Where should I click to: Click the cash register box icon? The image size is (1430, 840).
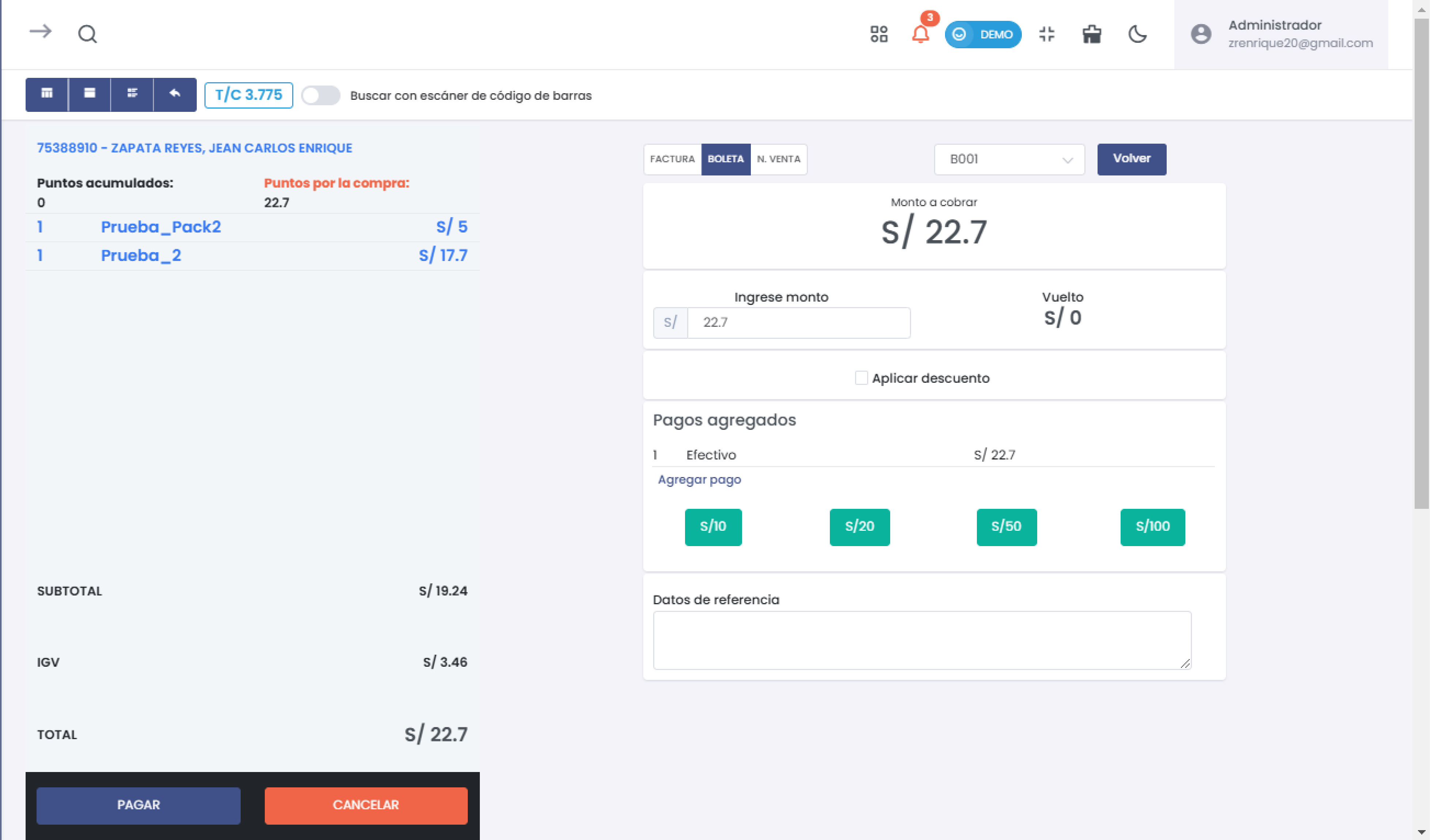(x=1091, y=34)
